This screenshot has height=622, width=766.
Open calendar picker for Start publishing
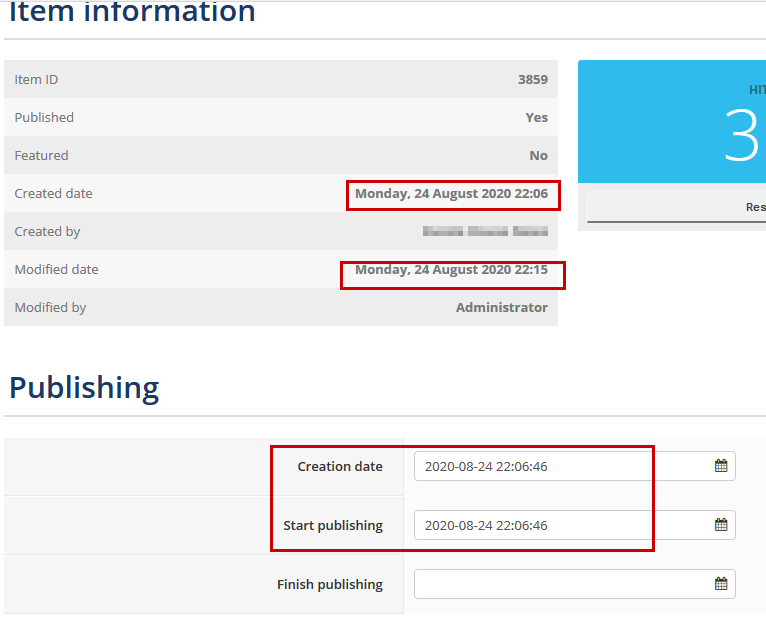721,525
